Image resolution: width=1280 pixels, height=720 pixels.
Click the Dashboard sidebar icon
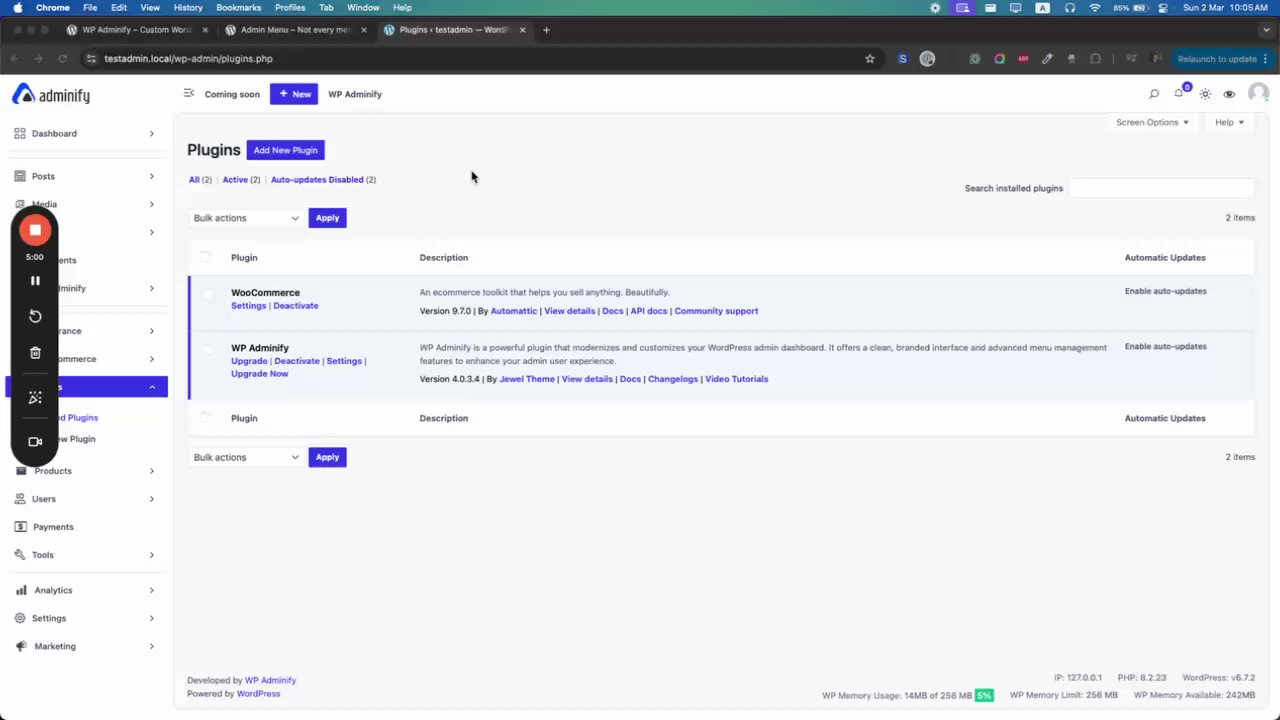coord(20,133)
